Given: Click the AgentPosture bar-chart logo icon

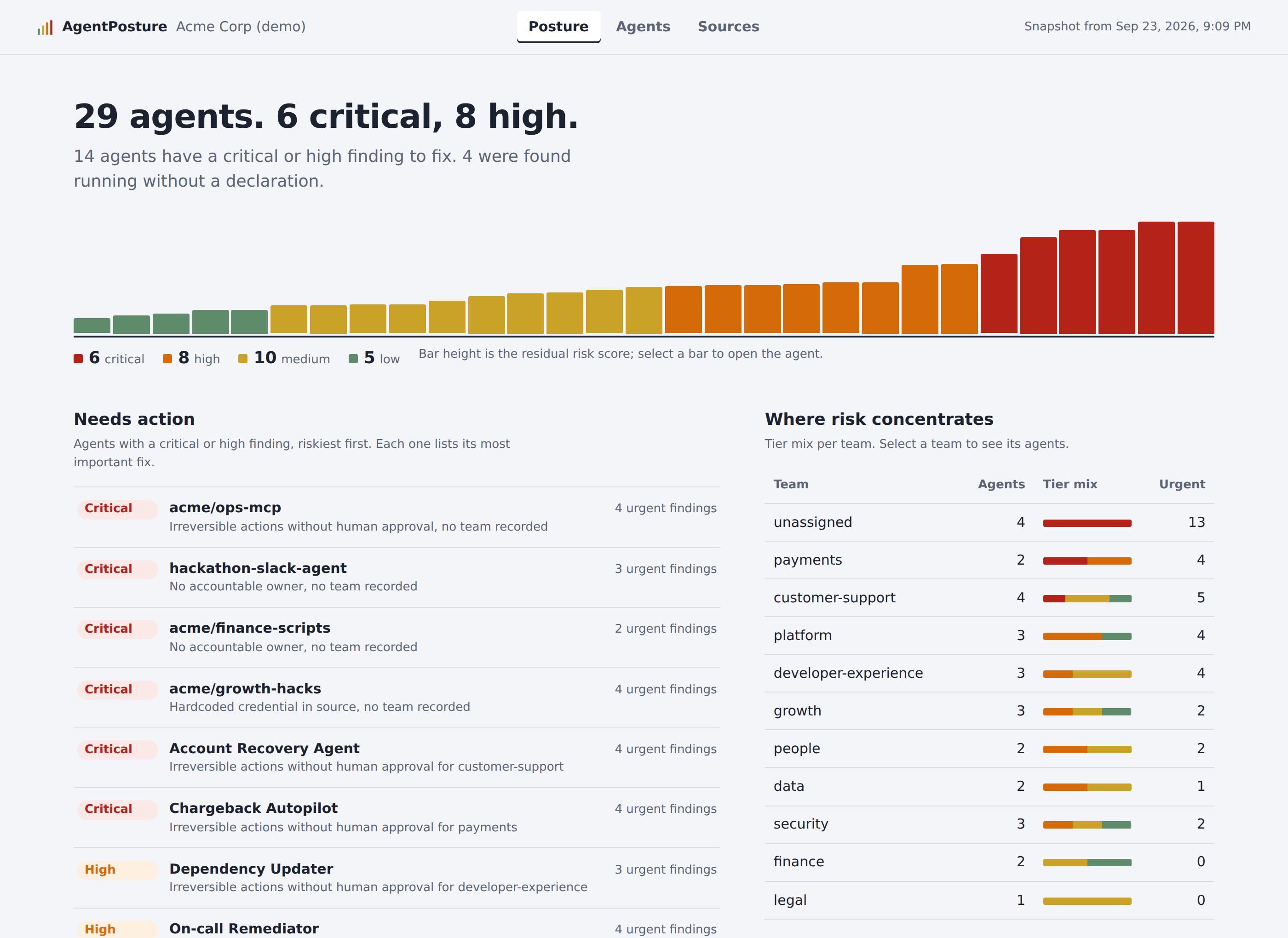Looking at the screenshot, I should (x=45, y=27).
